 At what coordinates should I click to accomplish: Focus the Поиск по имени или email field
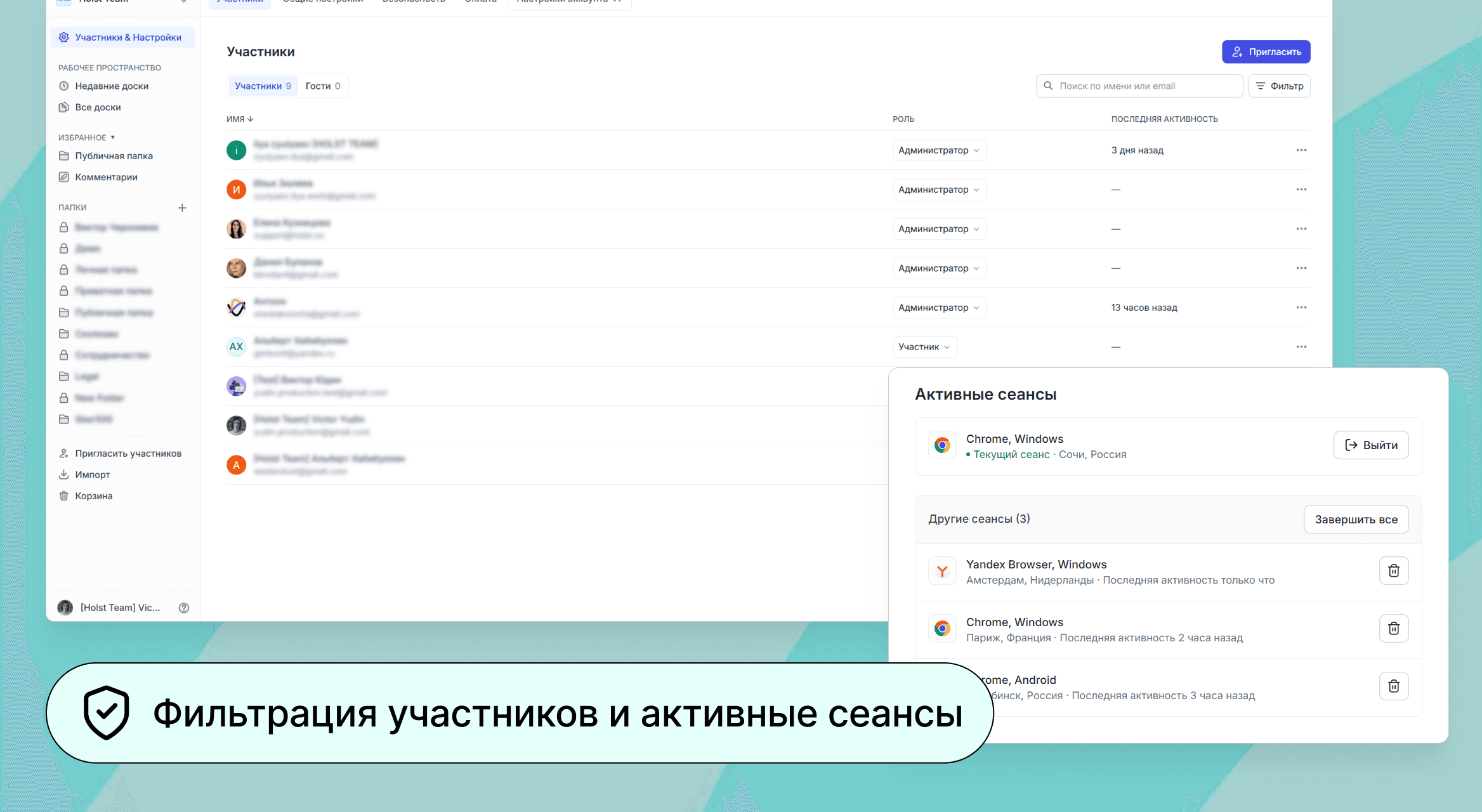tap(1139, 86)
